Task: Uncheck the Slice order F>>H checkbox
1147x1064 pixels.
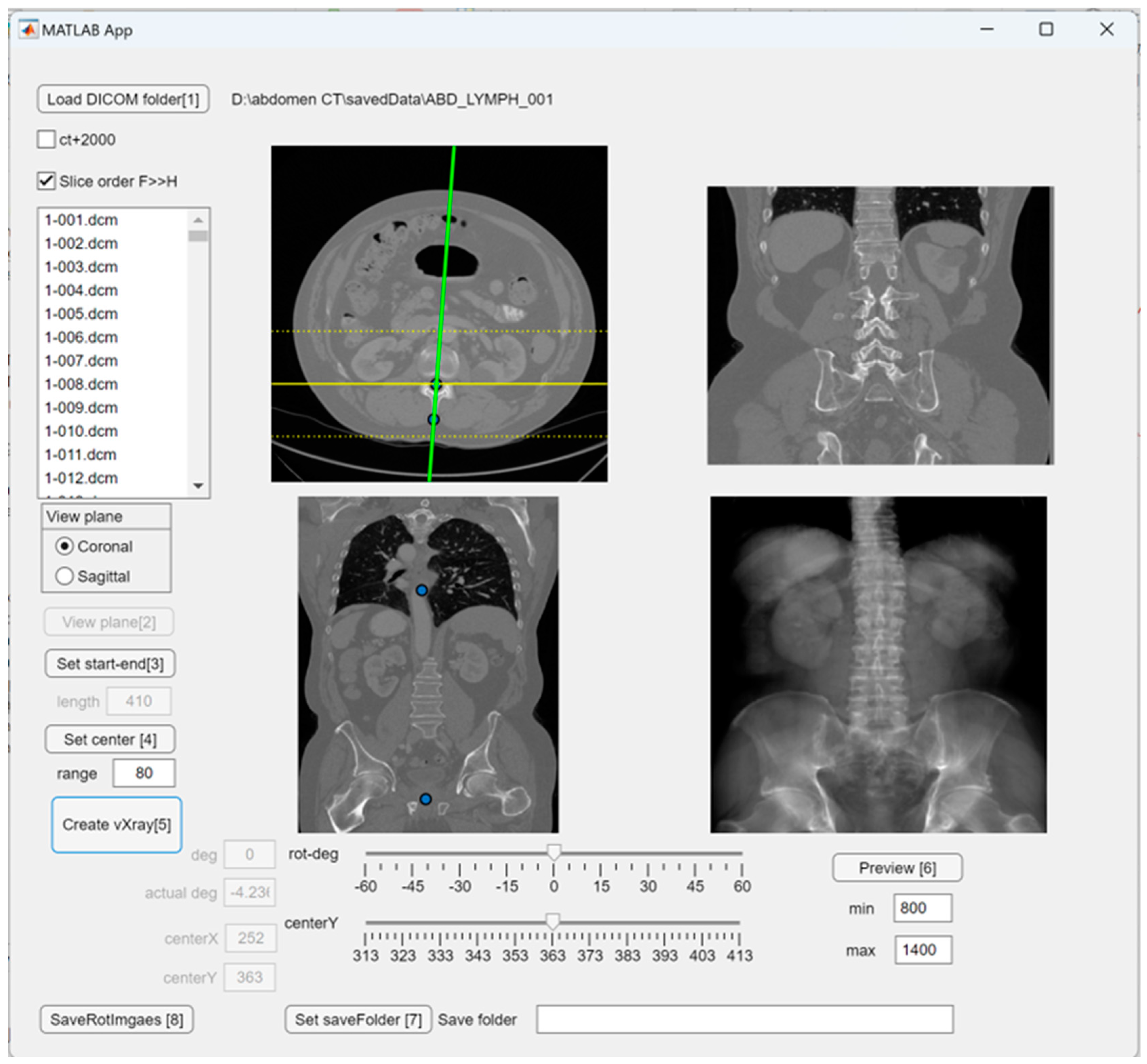Action: [x=47, y=181]
